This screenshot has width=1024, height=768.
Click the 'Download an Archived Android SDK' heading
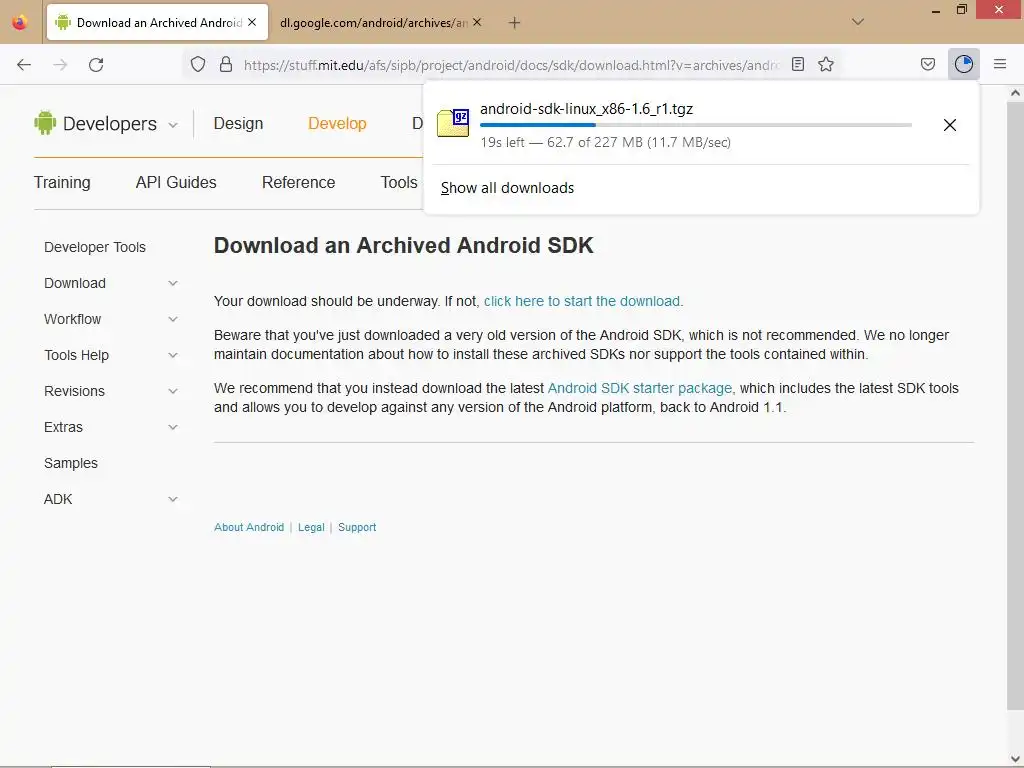(x=404, y=246)
